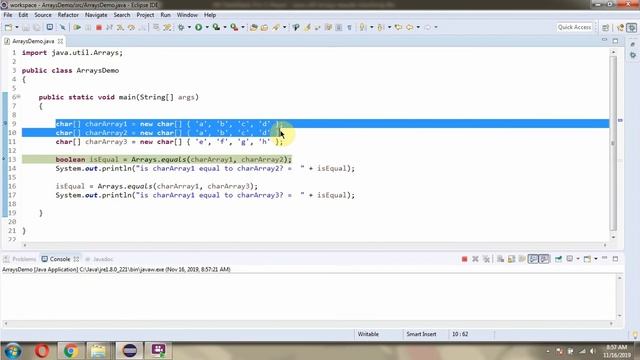Expand the Run dropdown arrow

click(207, 27)
